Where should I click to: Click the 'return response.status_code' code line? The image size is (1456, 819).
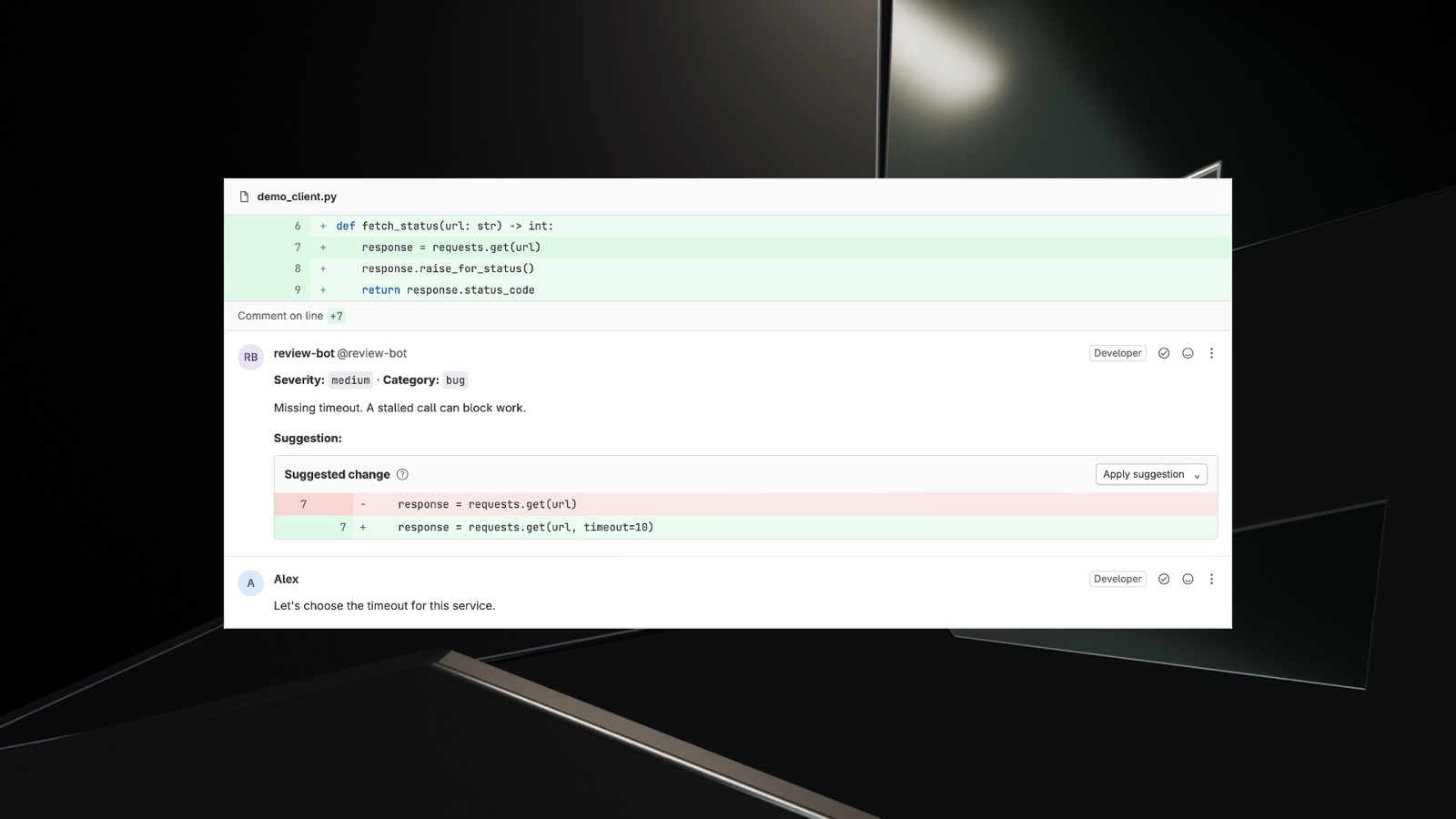(727, 290)
